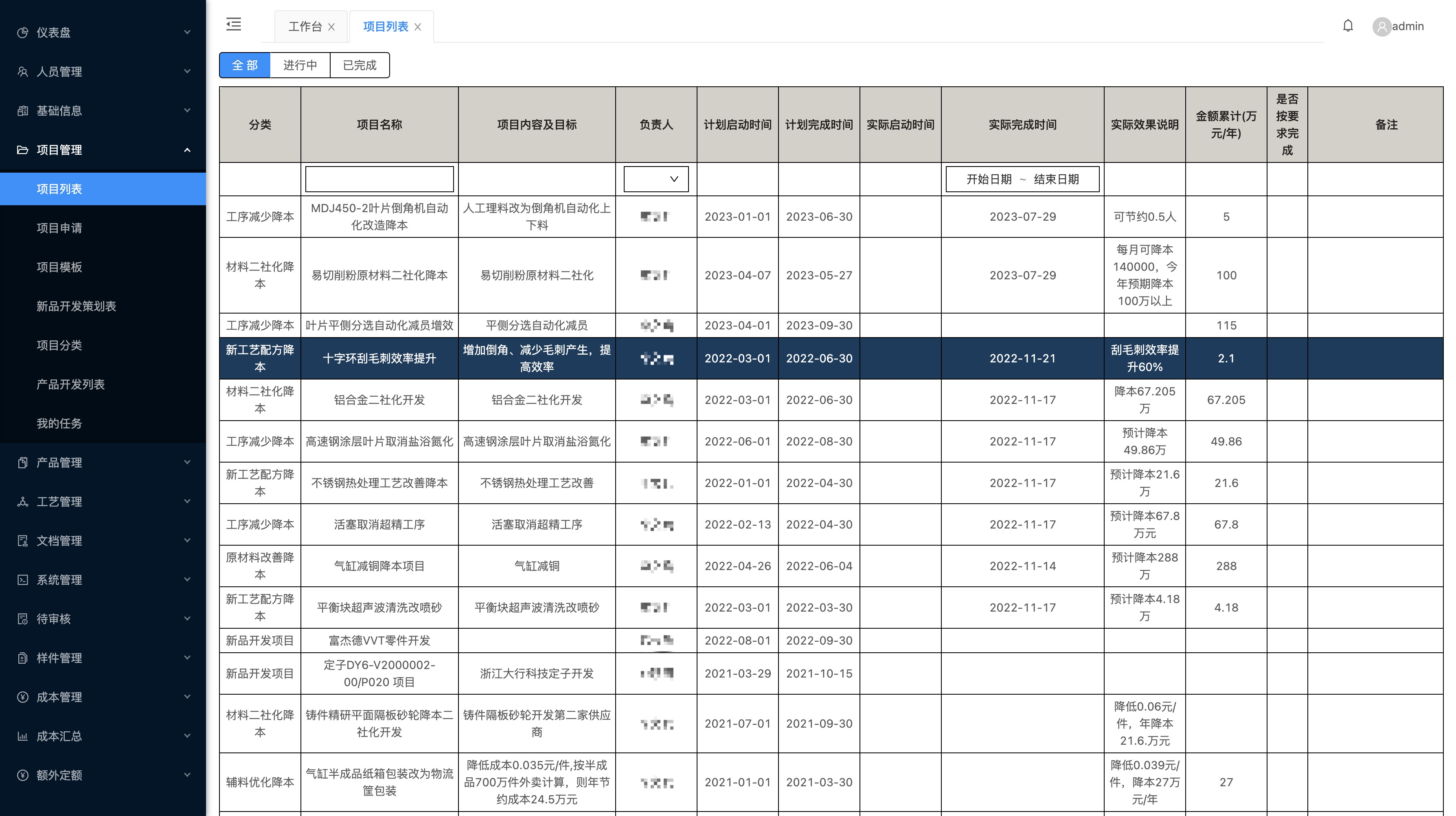
Task: Collapse the sidebar with the menu fold icon
Action: [x=233, y=24]
